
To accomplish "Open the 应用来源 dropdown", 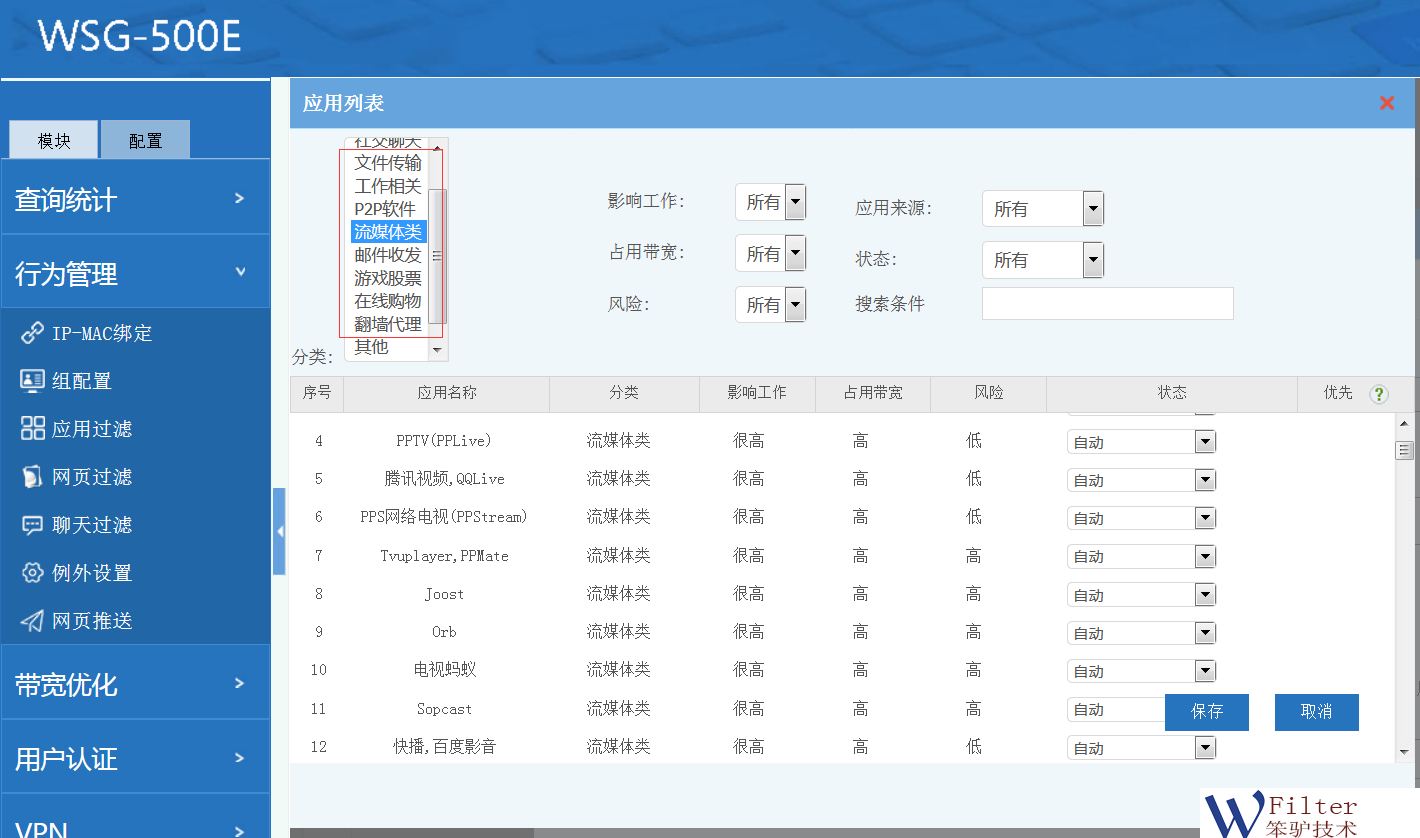I will point(1042,209).
